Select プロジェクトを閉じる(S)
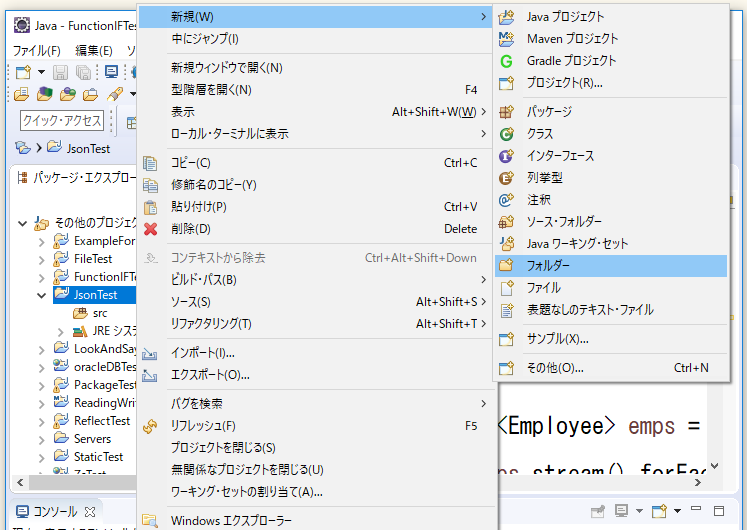 (315, 448)
